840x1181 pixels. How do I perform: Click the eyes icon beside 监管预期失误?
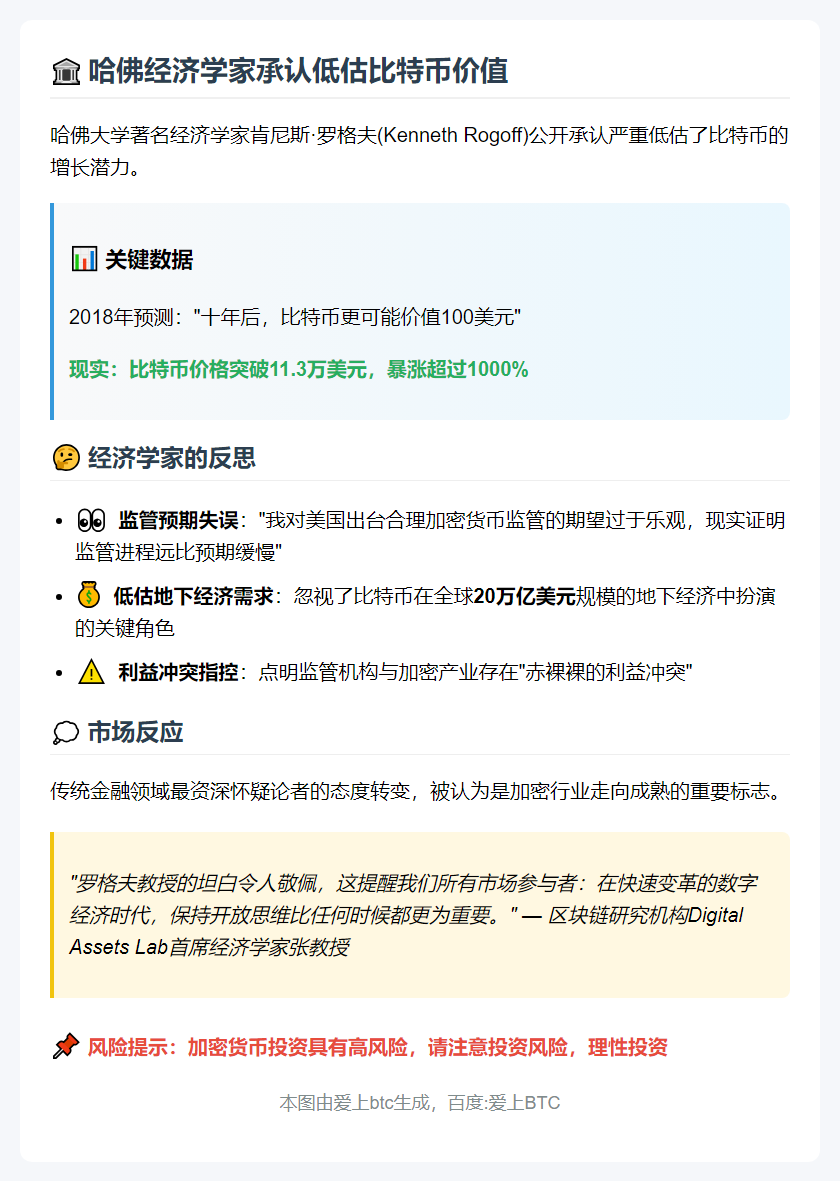pyautogui.click(x=92, y=517)
